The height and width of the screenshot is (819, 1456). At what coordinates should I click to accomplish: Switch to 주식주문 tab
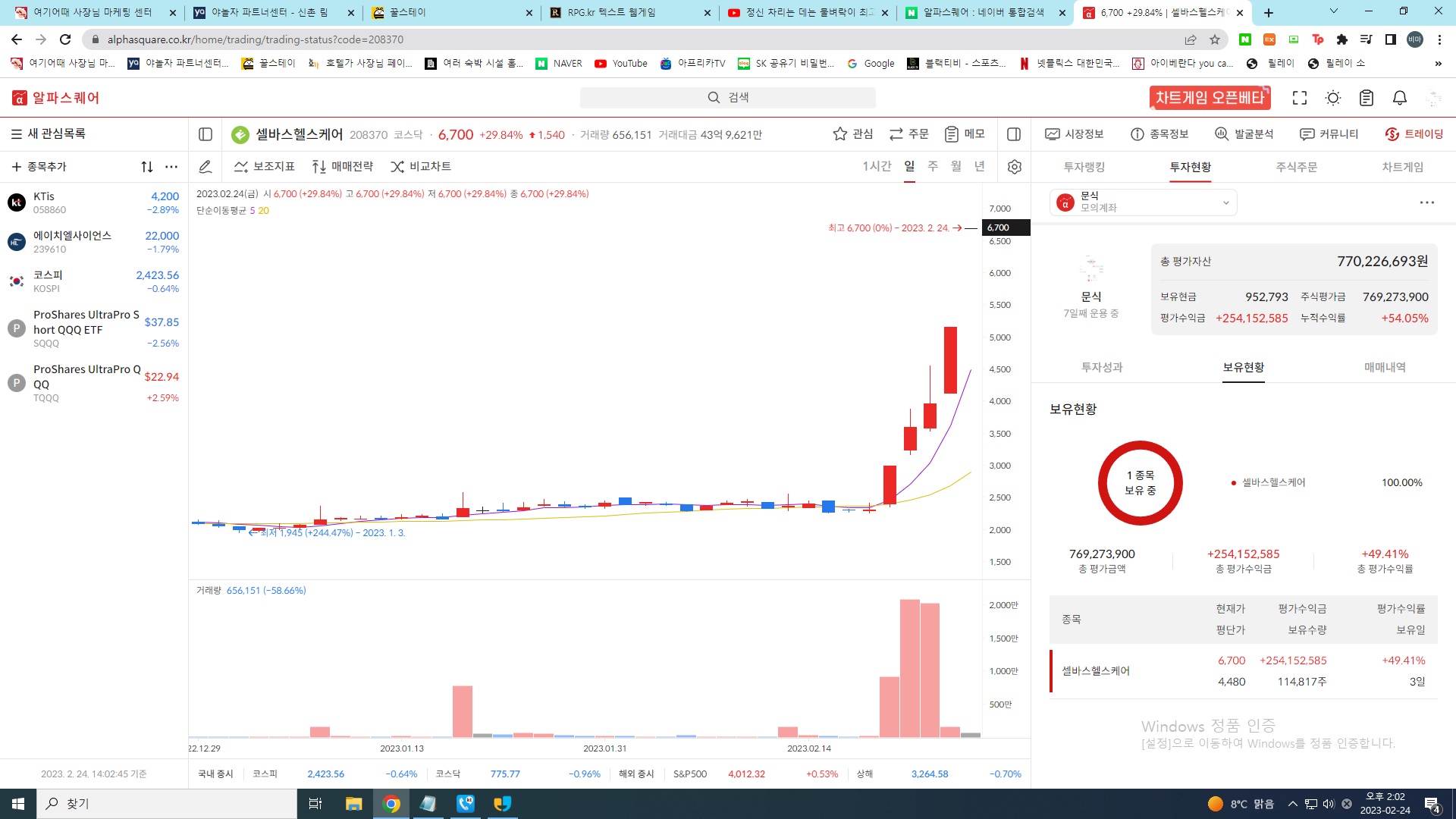point(1297,167)
